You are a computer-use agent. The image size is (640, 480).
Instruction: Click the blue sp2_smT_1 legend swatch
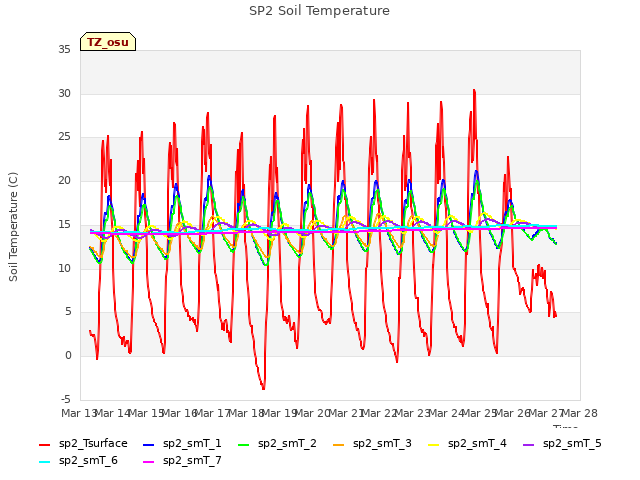click(x=149, y=444)
